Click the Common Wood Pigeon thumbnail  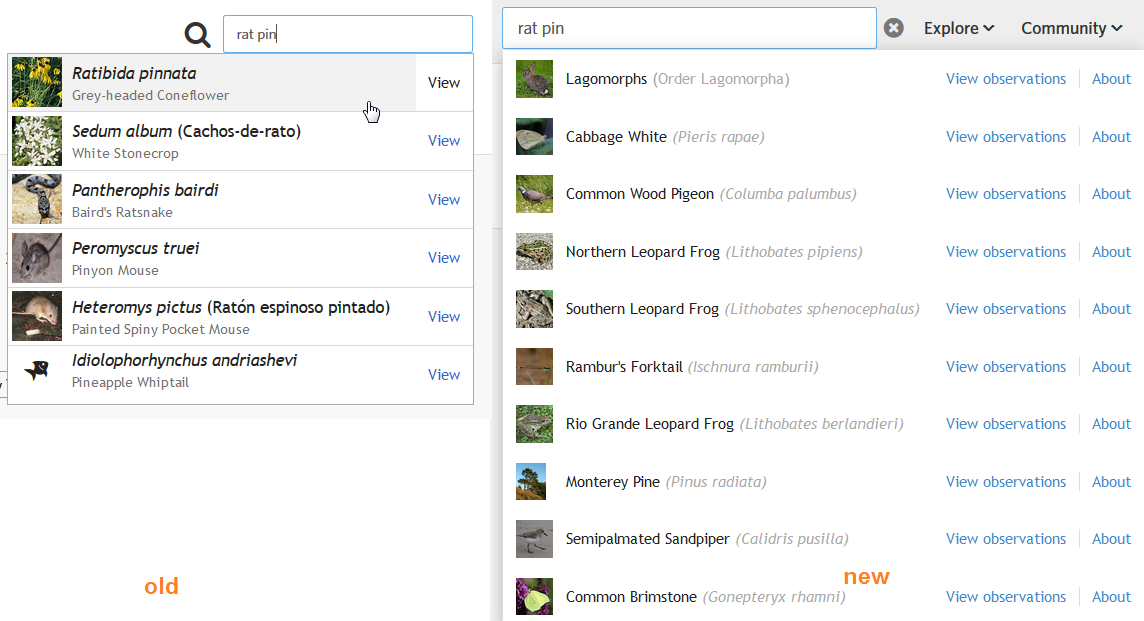pos(534,194)
